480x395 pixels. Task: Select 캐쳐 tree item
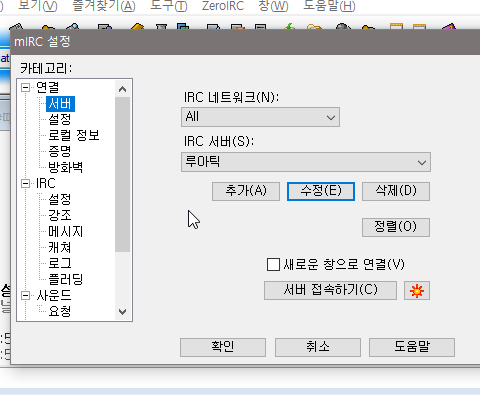60,247
